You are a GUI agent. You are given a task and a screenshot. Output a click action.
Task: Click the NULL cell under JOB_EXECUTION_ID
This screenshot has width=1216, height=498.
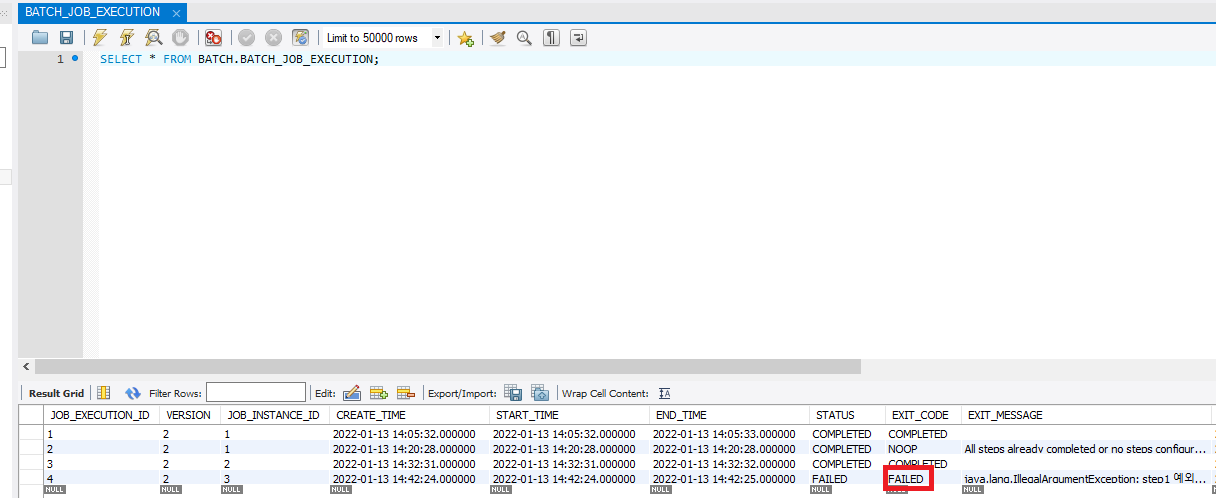55,490
